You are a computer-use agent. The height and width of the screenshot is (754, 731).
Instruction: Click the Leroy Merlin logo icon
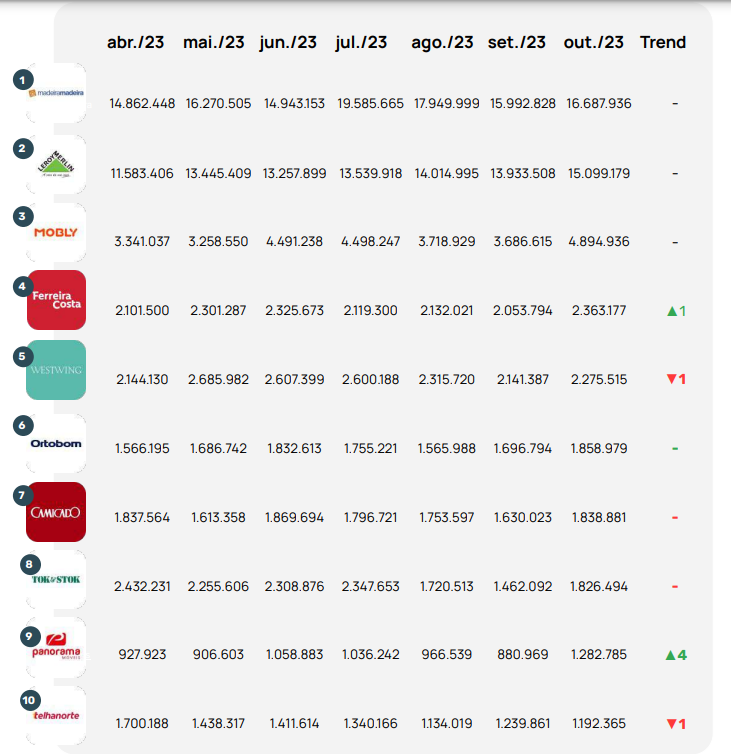pos(56,164)
